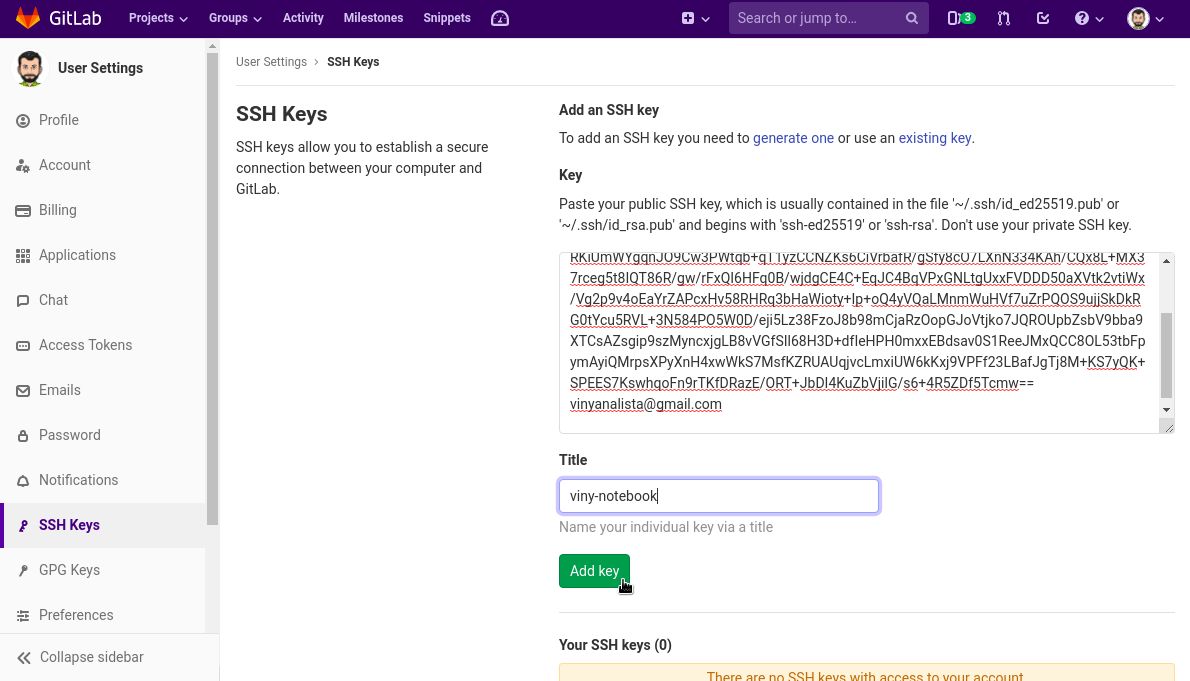Open the GPG Keys section

pyautogui.click(x=69, y=570)
